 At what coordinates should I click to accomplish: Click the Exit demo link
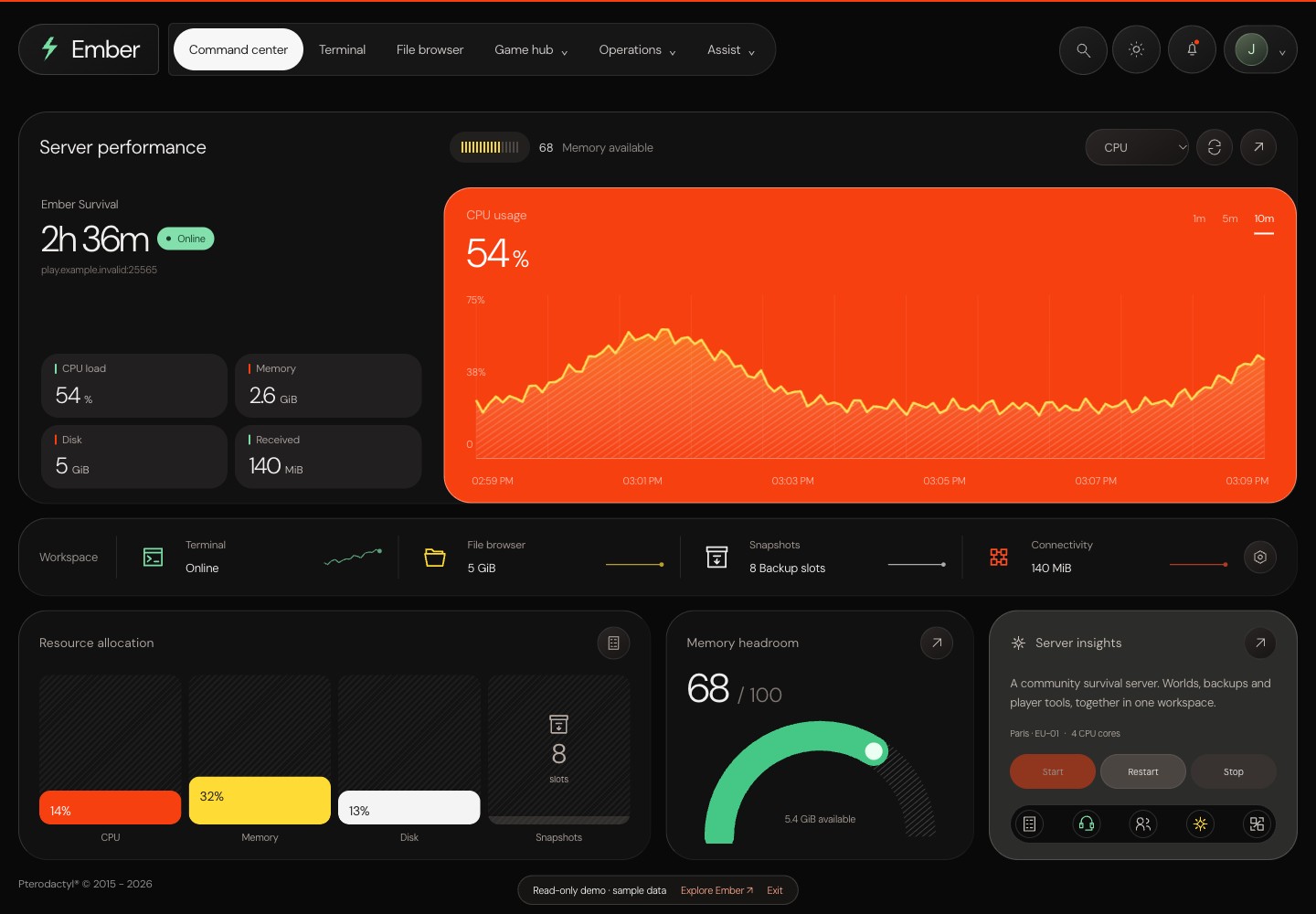(x=775, y=890)
